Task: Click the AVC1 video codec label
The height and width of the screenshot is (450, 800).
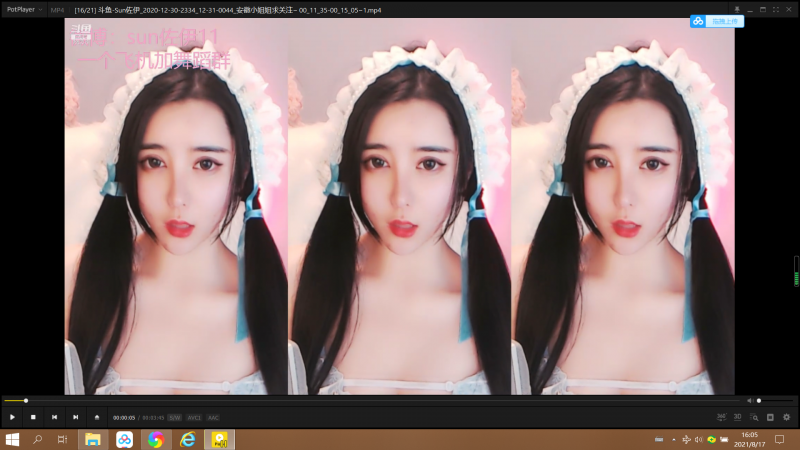Action: [194, 417]
